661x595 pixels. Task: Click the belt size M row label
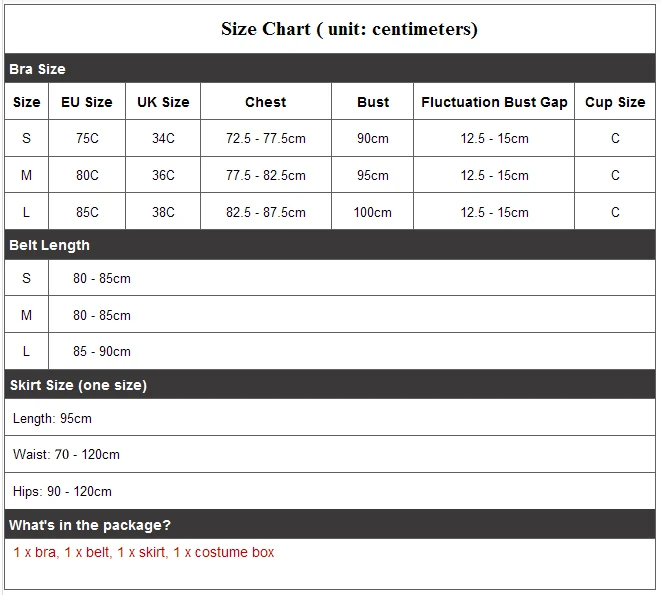click(26, 315)
